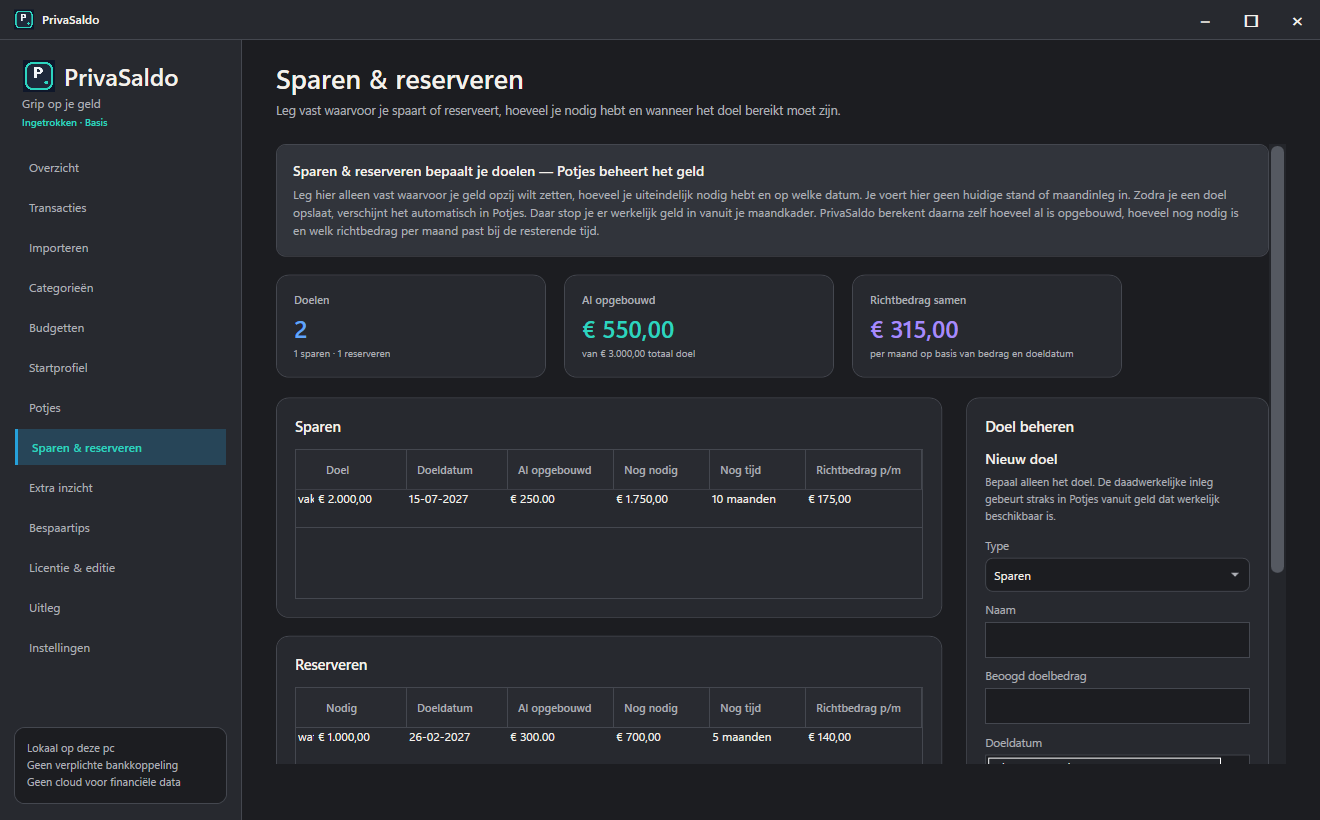Image resolution: width=1320 pixels, height=820 pixels.
Task: Click the date 26-02-2027
Action: (x=439, y=737)
